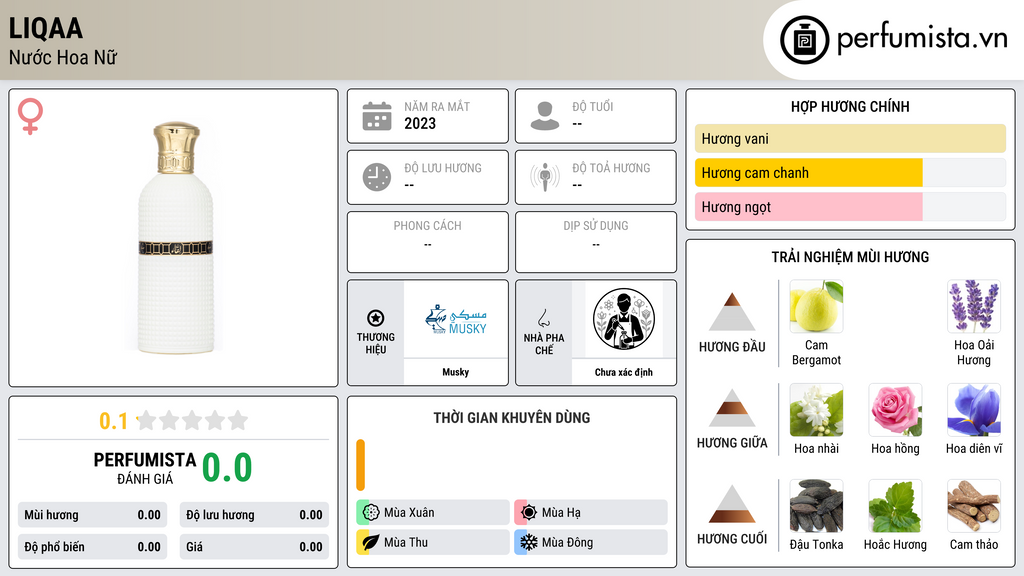Click the Giá 0.00 score row
1024x576 pixels.
(x=254, y=547)
